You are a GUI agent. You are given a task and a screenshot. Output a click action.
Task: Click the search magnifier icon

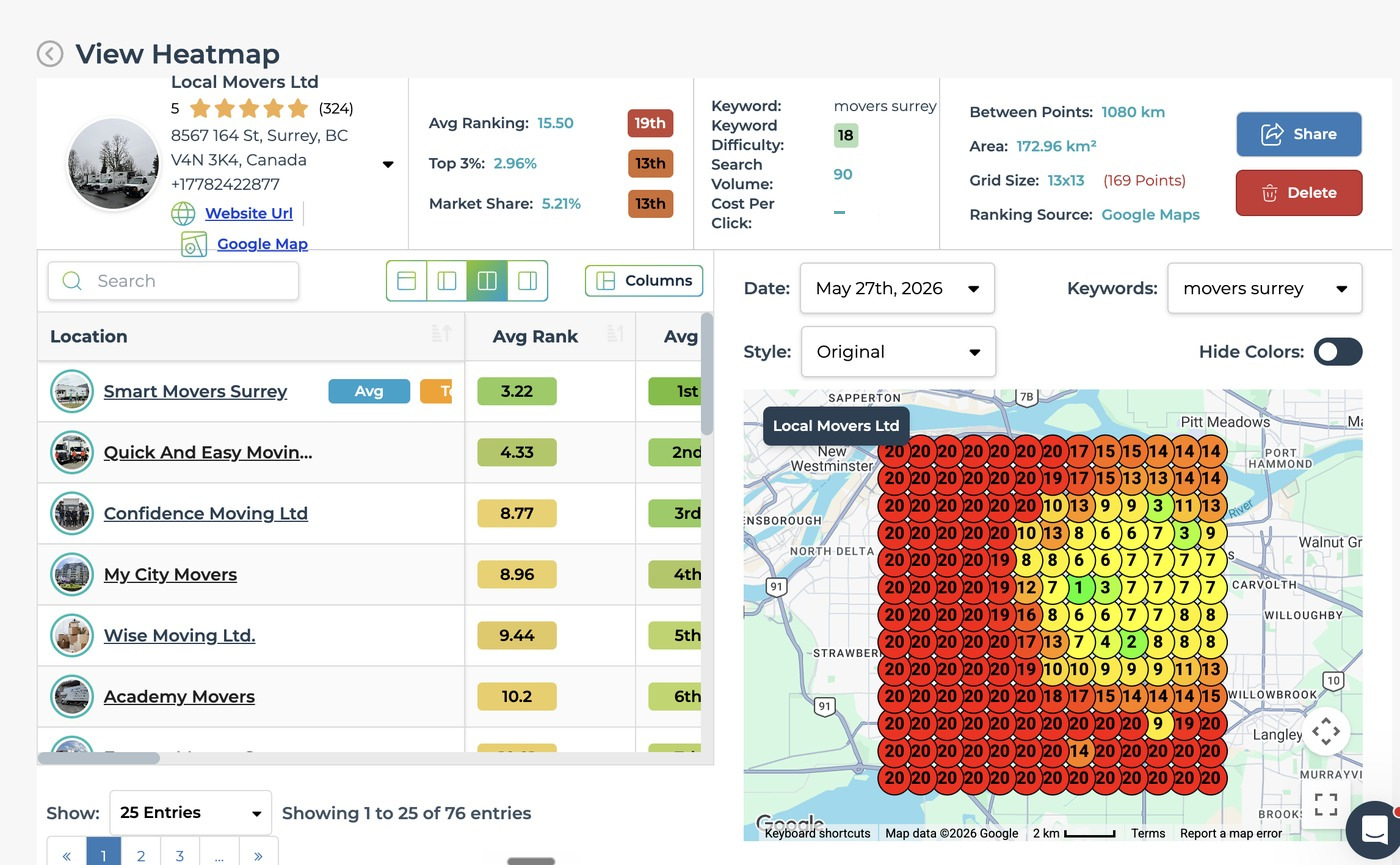[x=72, y=281]
